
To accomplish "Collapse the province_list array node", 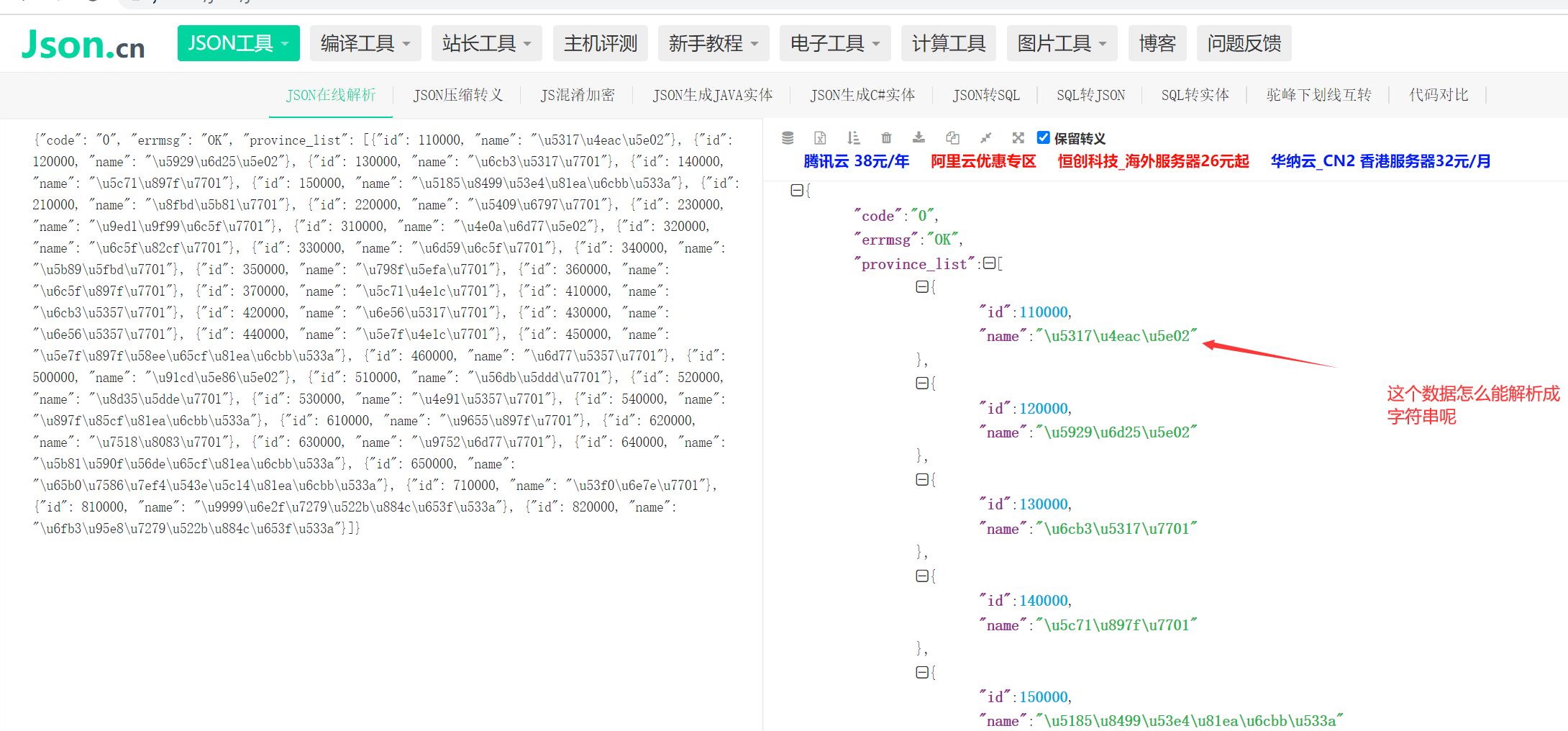I will [x=989, y=263].
